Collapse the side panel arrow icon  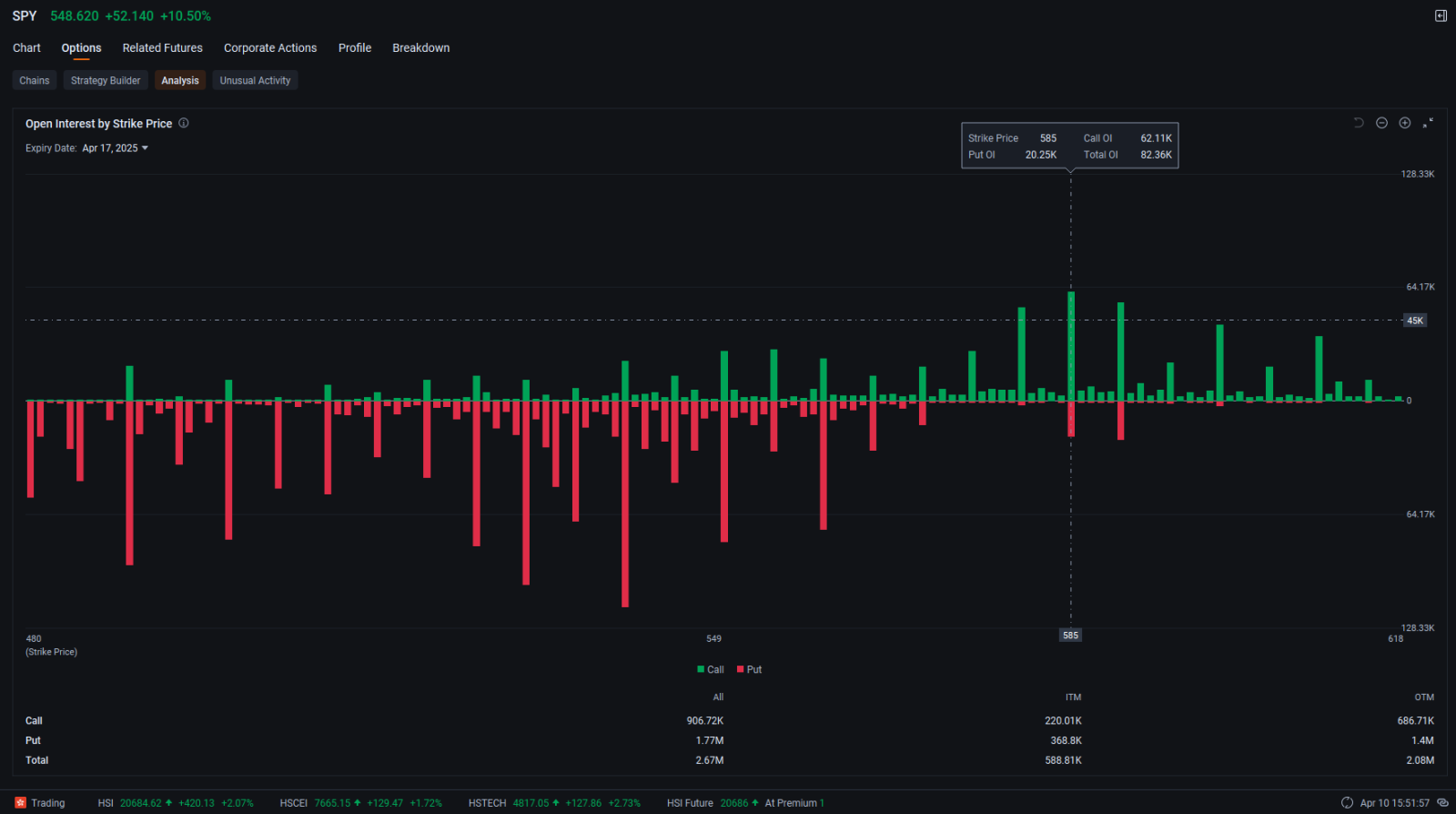1441,15
